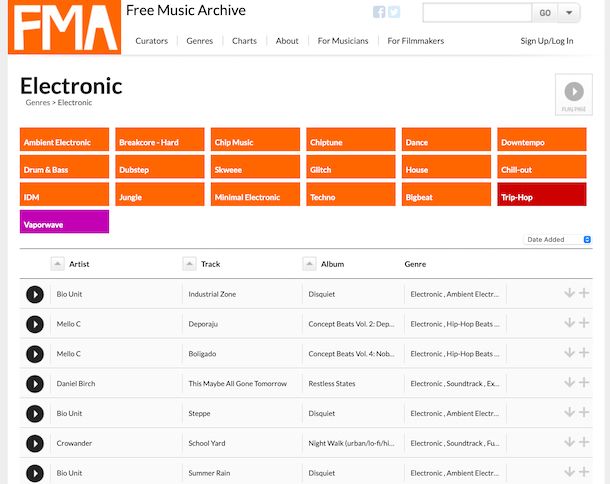Viewport: 610px width, 484px height.
Task: Select the Chip Music genre tile
Action: pos(255,139)
